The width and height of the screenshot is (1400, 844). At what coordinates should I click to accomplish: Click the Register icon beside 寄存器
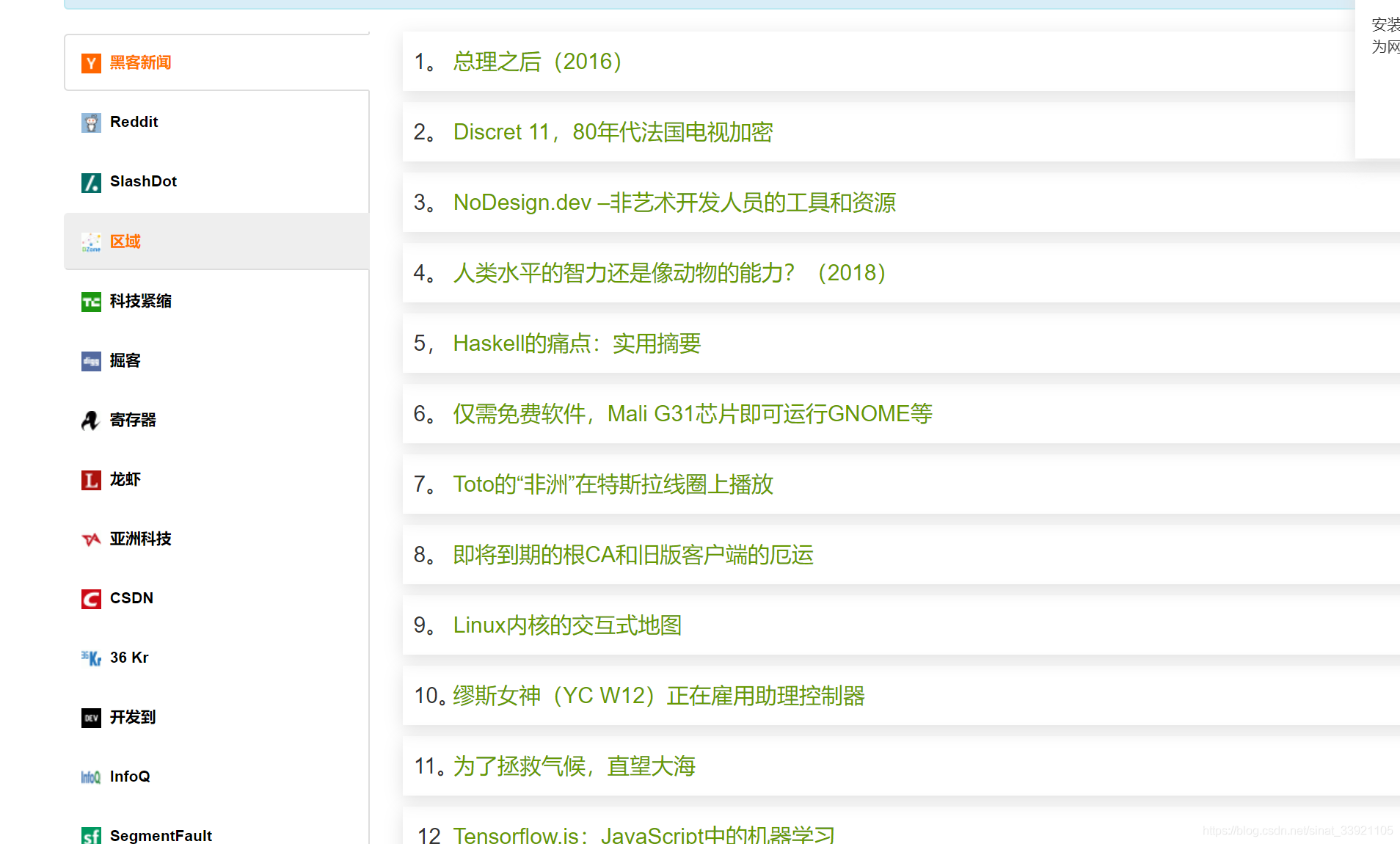tap(91, 421)
